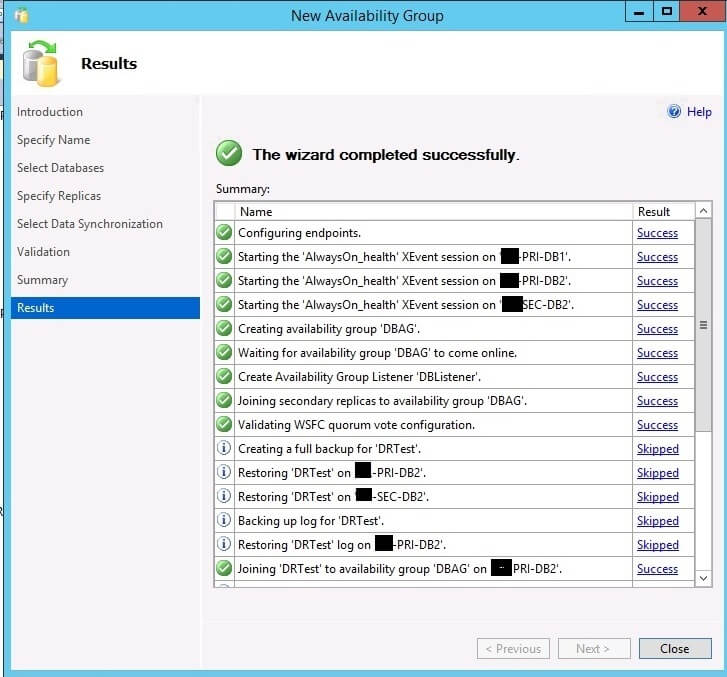Click the check icon for Validating WSFC quorum row
The width and height of the screenshot is (727, 677).
224,424
